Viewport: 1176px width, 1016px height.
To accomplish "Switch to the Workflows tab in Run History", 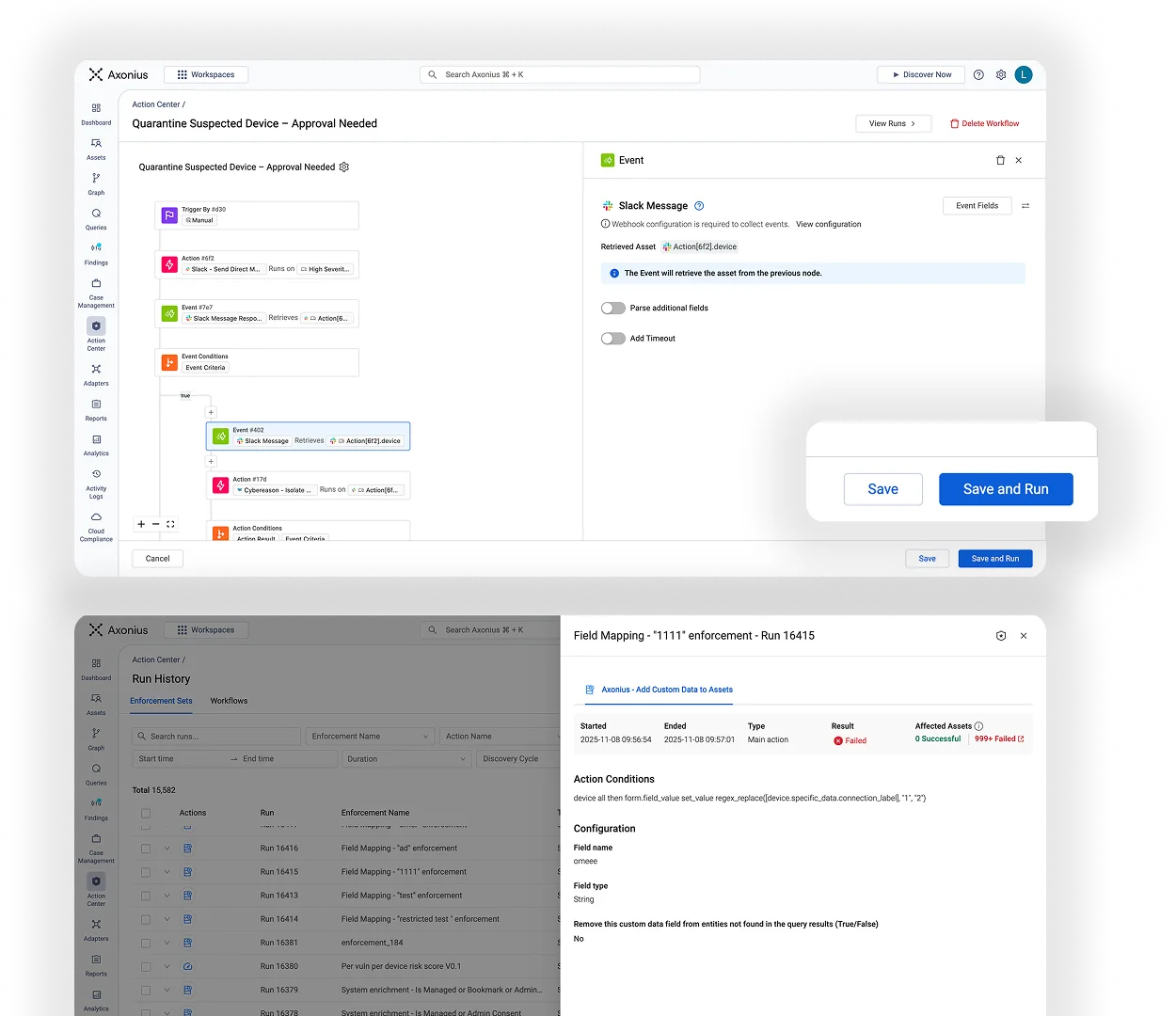I will click(229, 701).
